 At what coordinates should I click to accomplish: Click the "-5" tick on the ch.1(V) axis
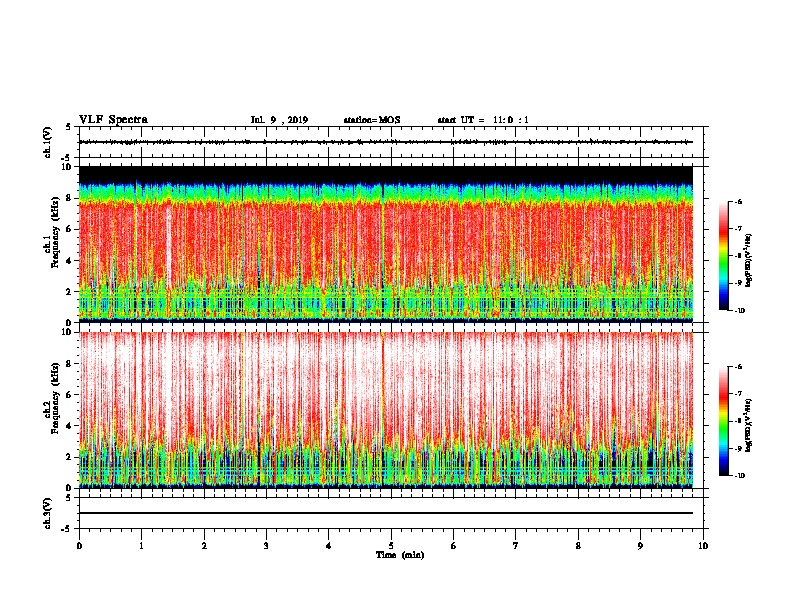66,158
